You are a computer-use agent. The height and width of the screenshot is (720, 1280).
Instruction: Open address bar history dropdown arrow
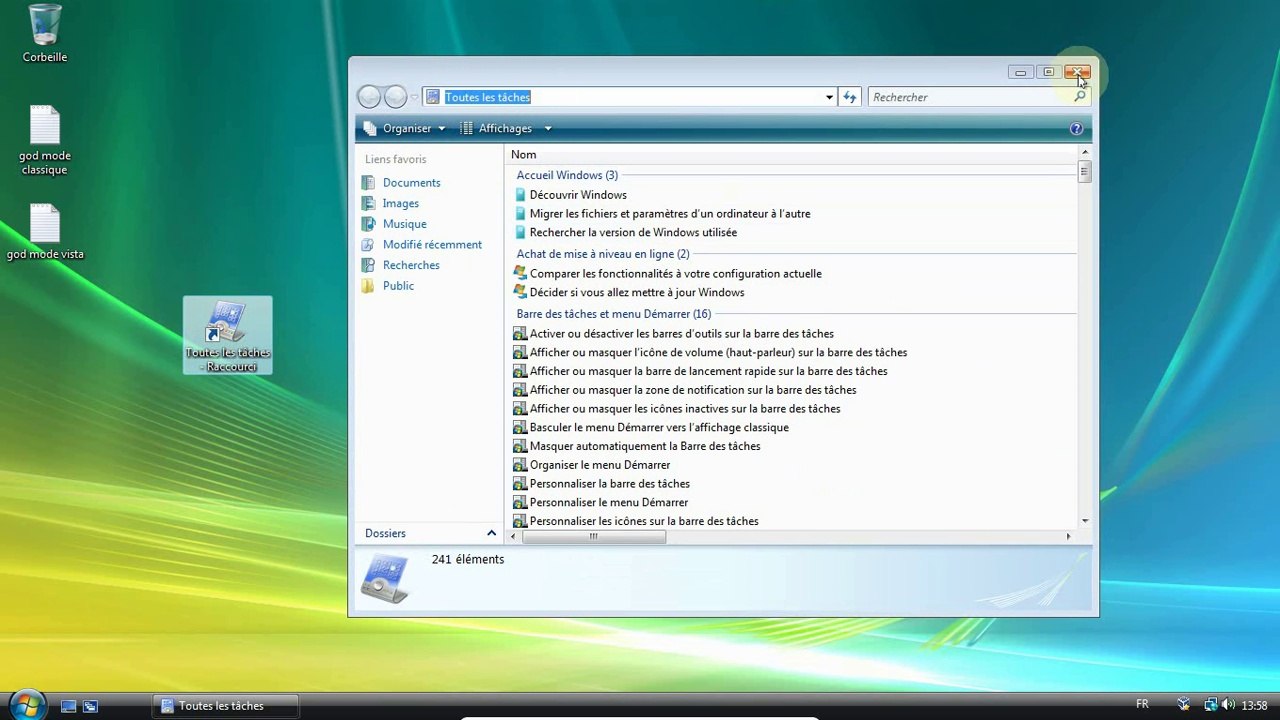[x=829, y=97]
